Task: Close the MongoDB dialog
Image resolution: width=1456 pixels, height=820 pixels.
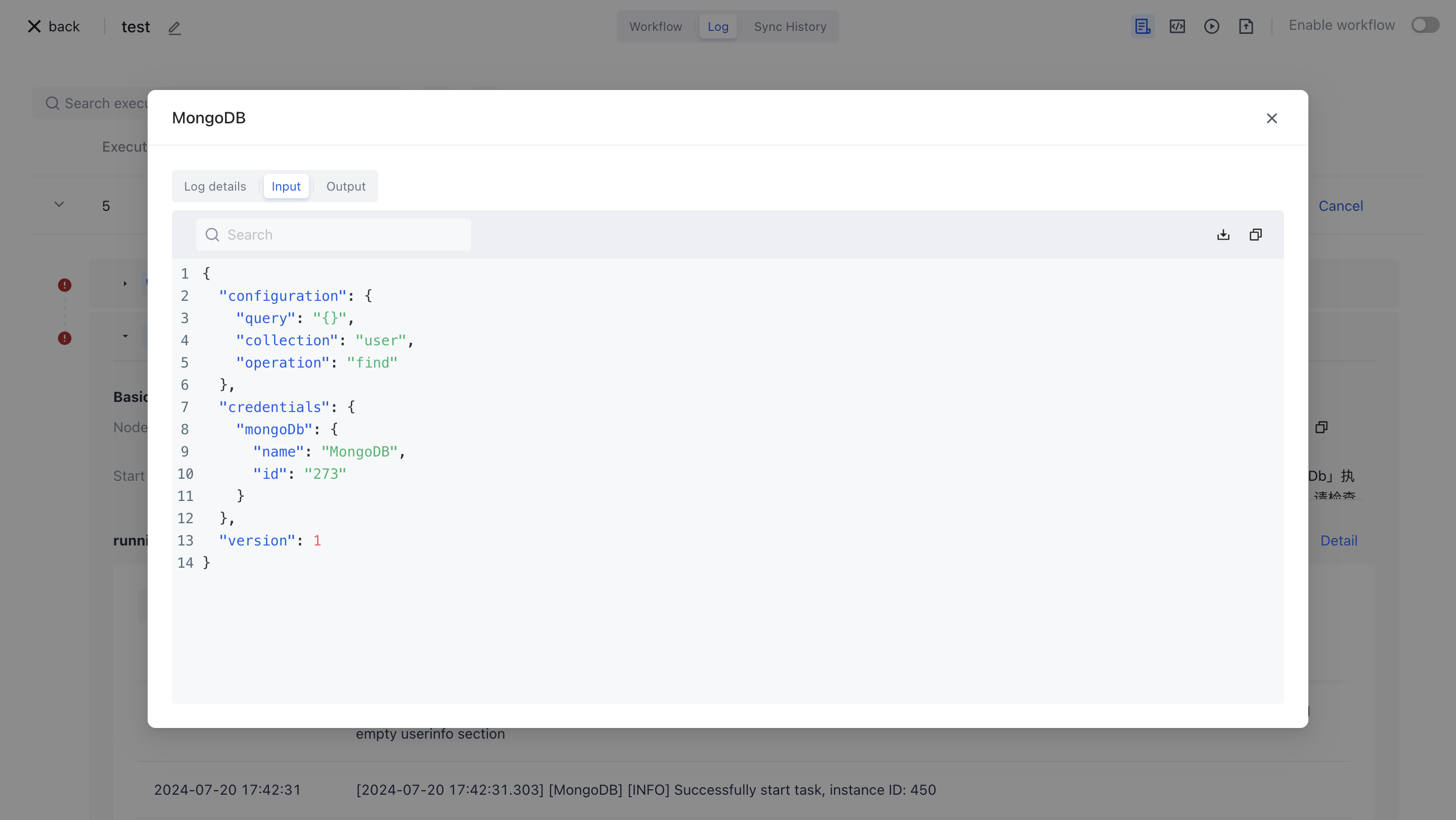Action: tap(1271, 118)
